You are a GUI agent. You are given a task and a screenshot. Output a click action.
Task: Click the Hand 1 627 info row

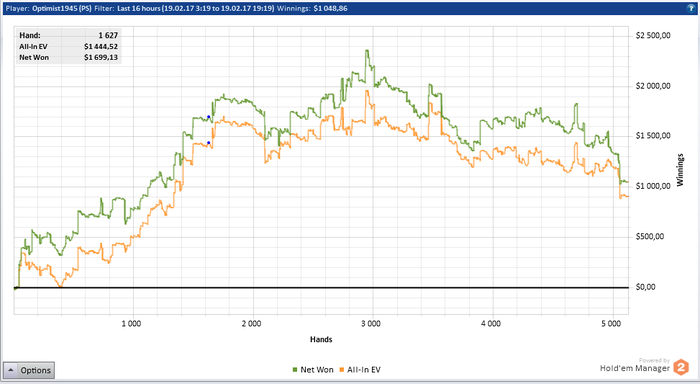68,35
